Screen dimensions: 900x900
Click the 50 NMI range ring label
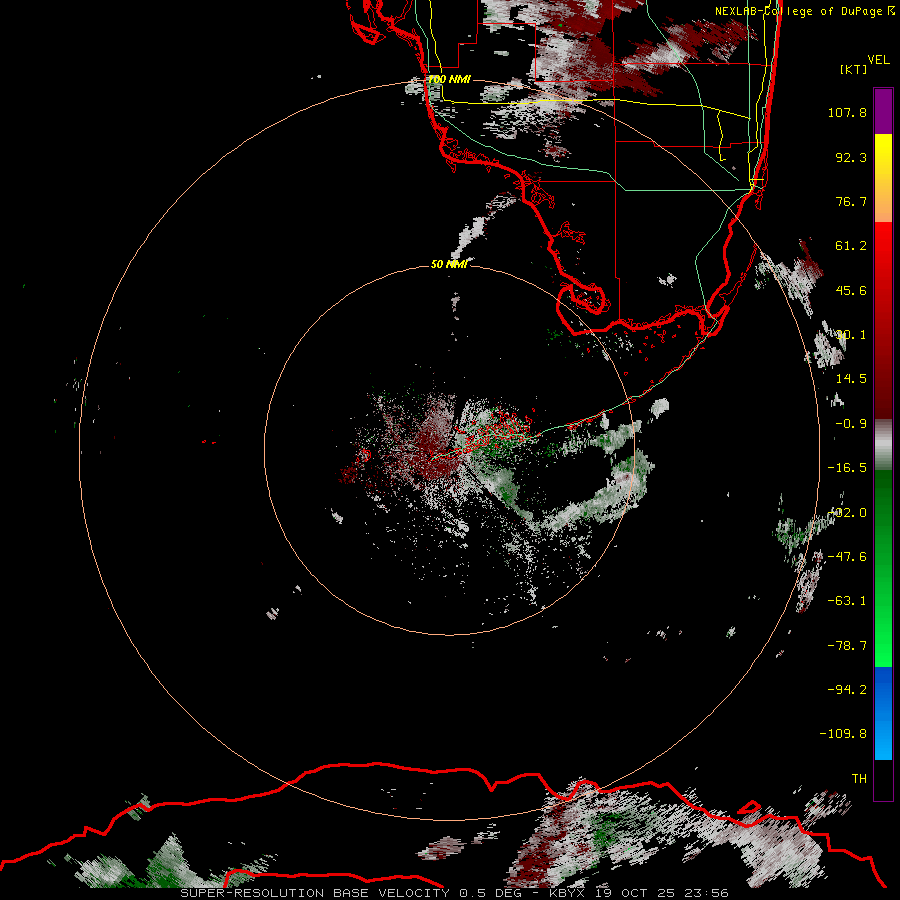[x=449, y=264]
